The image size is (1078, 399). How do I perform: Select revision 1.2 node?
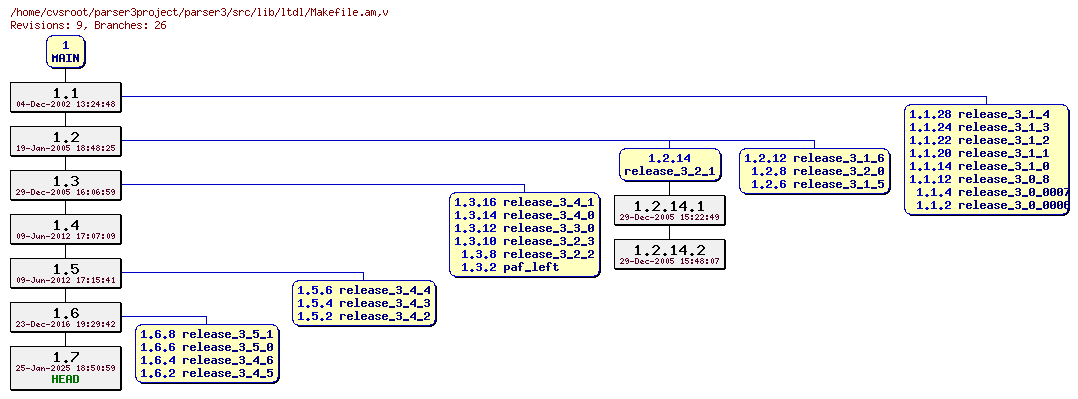tap(66, 141)
